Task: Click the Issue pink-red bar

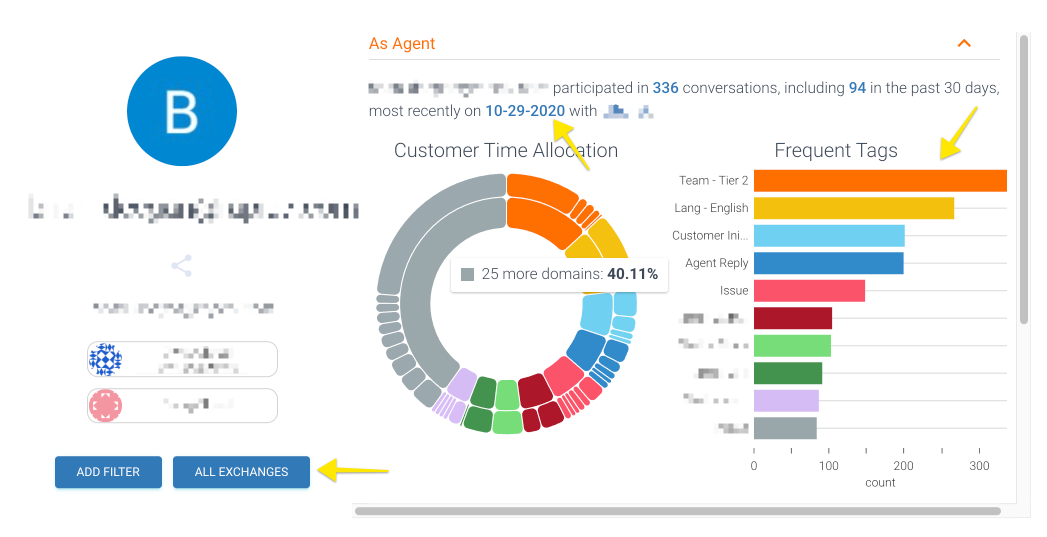Action: (809, 291)
